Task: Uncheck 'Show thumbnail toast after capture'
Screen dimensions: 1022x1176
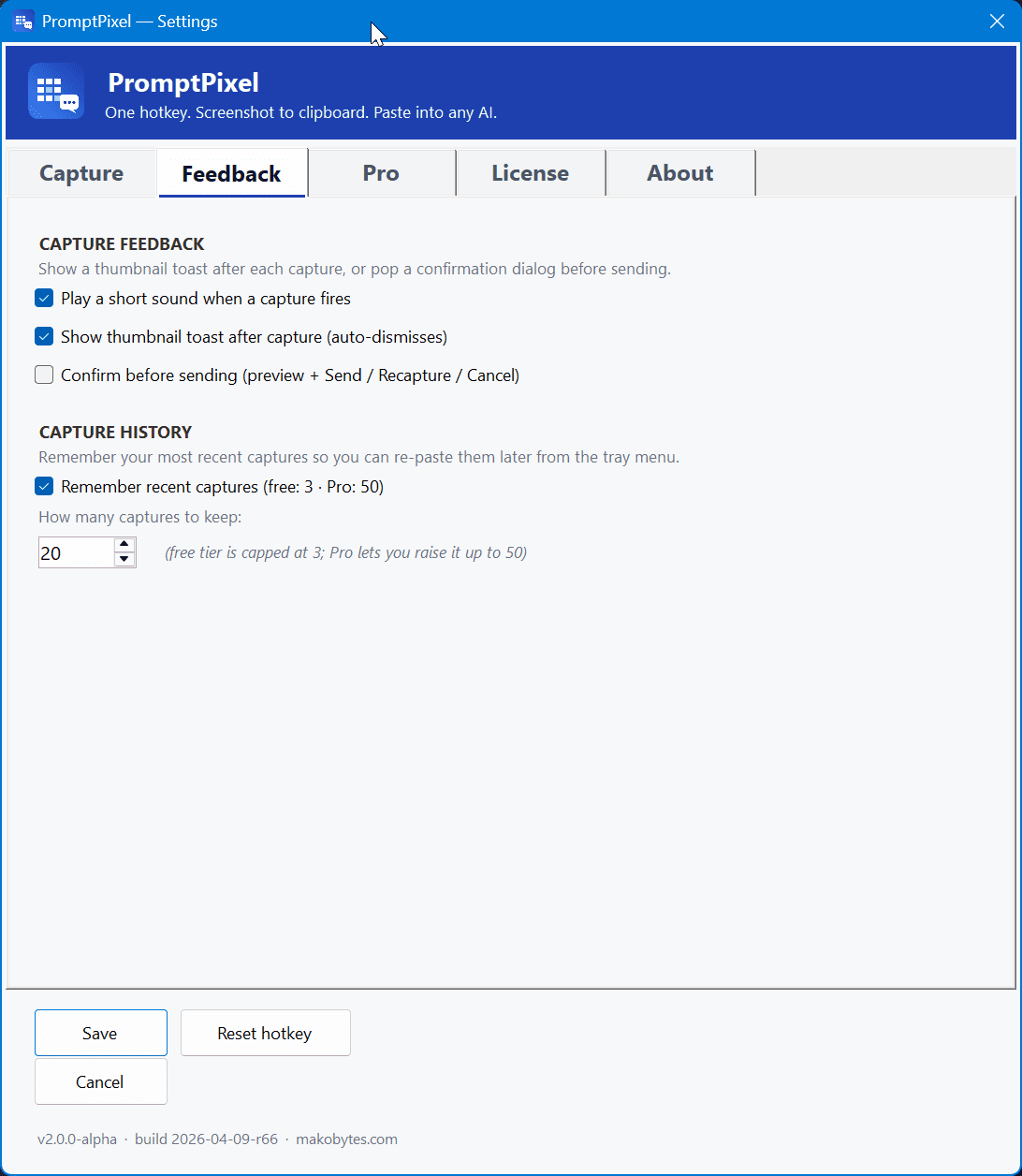Action: (x=44, y=335)
